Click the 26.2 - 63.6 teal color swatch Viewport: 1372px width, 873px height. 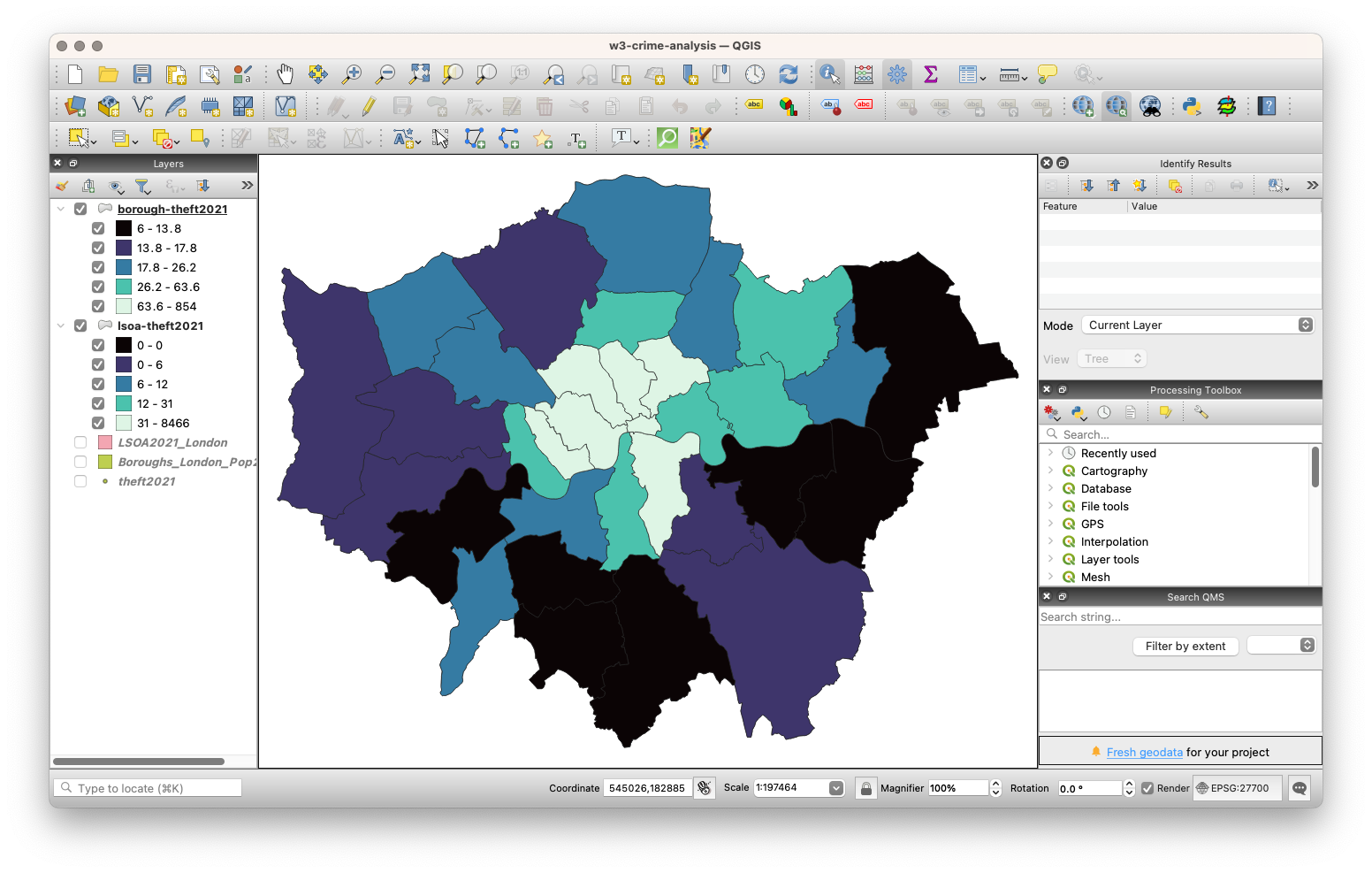coord(124,287)
